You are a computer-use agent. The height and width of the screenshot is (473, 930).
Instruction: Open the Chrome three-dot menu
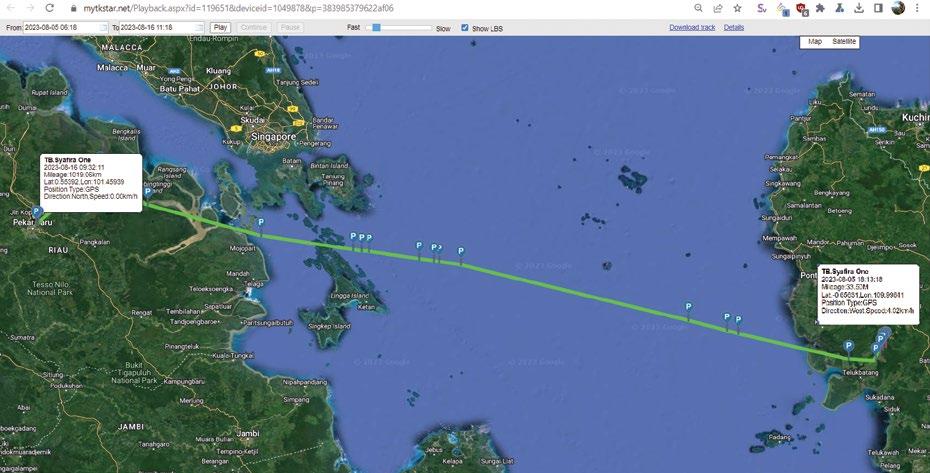[920, 8]
